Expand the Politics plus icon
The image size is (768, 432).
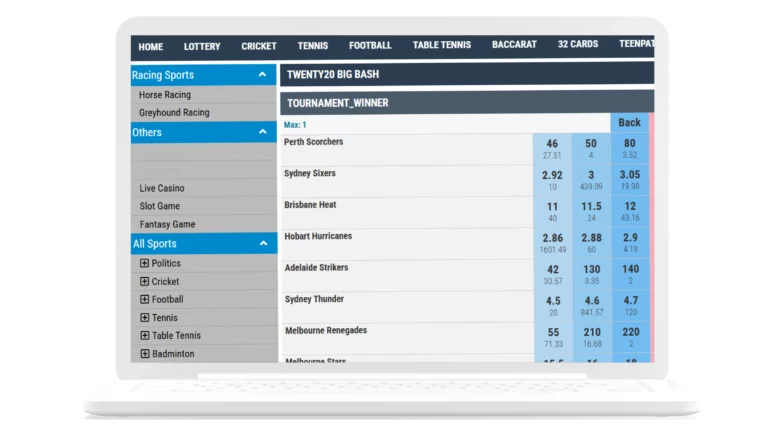[x=144, y=263]
